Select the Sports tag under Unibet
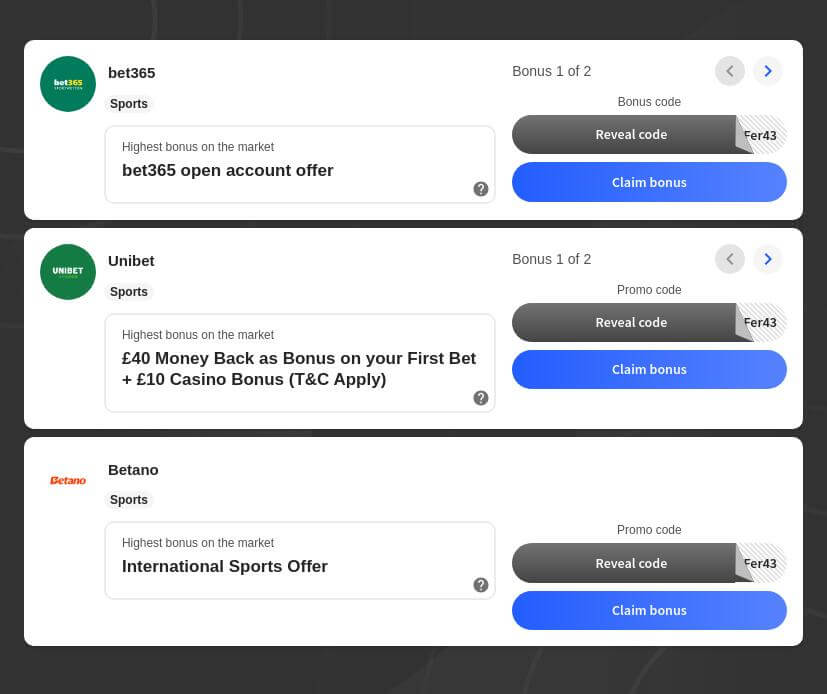The width and height of the screenshot is (827, 694). 129,292
